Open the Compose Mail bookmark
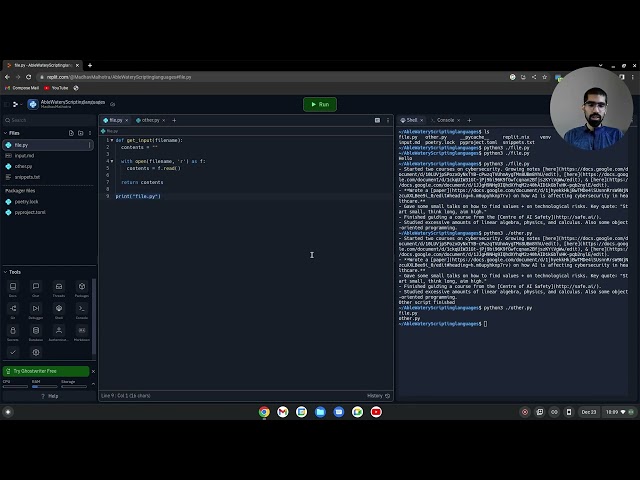Viewport: 640px width, 480px height. 22,88
